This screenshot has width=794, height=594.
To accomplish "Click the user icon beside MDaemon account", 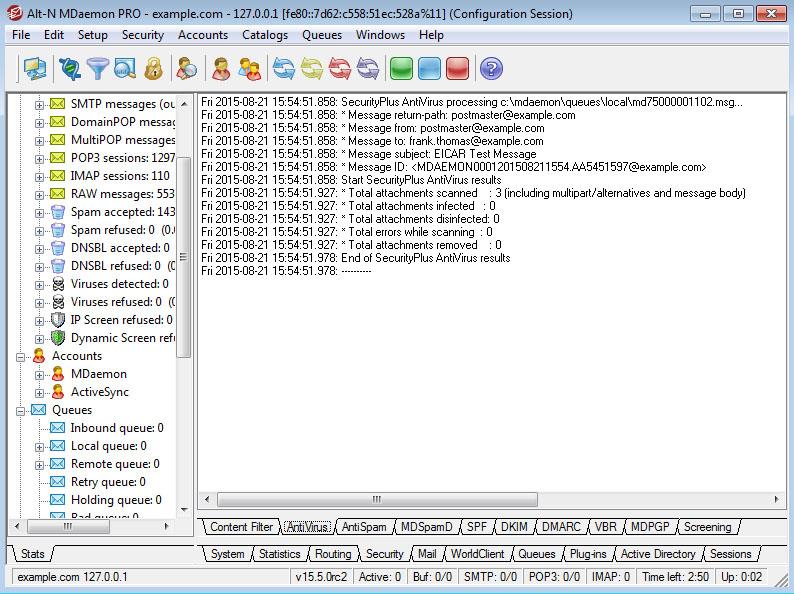I will tap(58, 374).
